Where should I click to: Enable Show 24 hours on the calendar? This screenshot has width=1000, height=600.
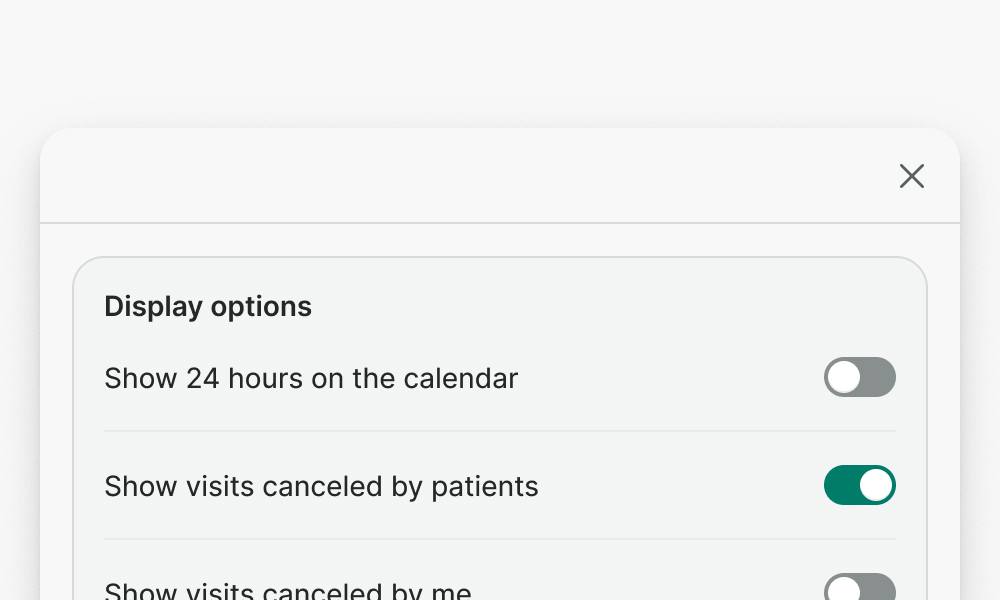[x=859, y=377]
